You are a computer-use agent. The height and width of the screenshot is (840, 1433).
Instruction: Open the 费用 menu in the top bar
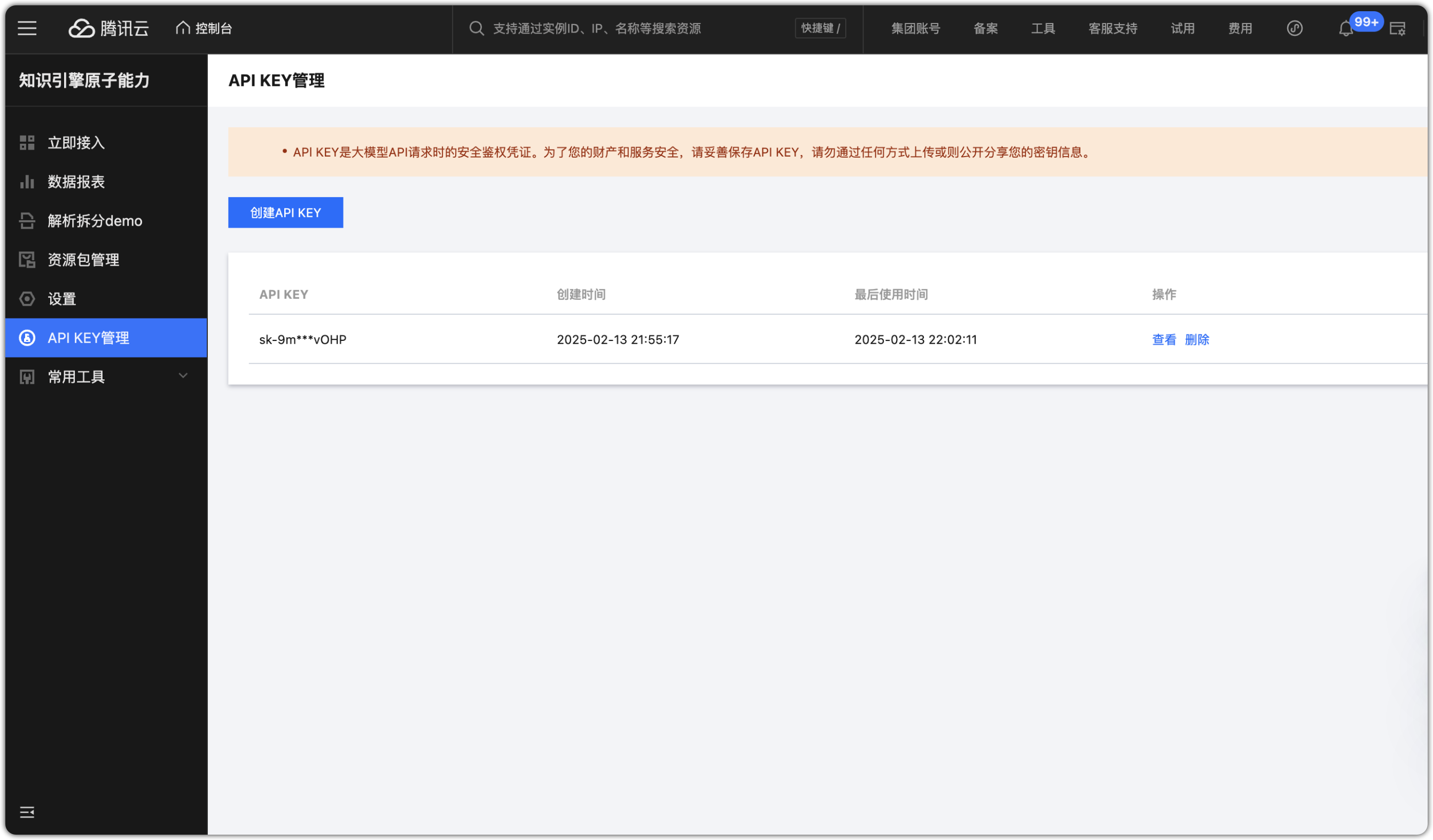1240,28
